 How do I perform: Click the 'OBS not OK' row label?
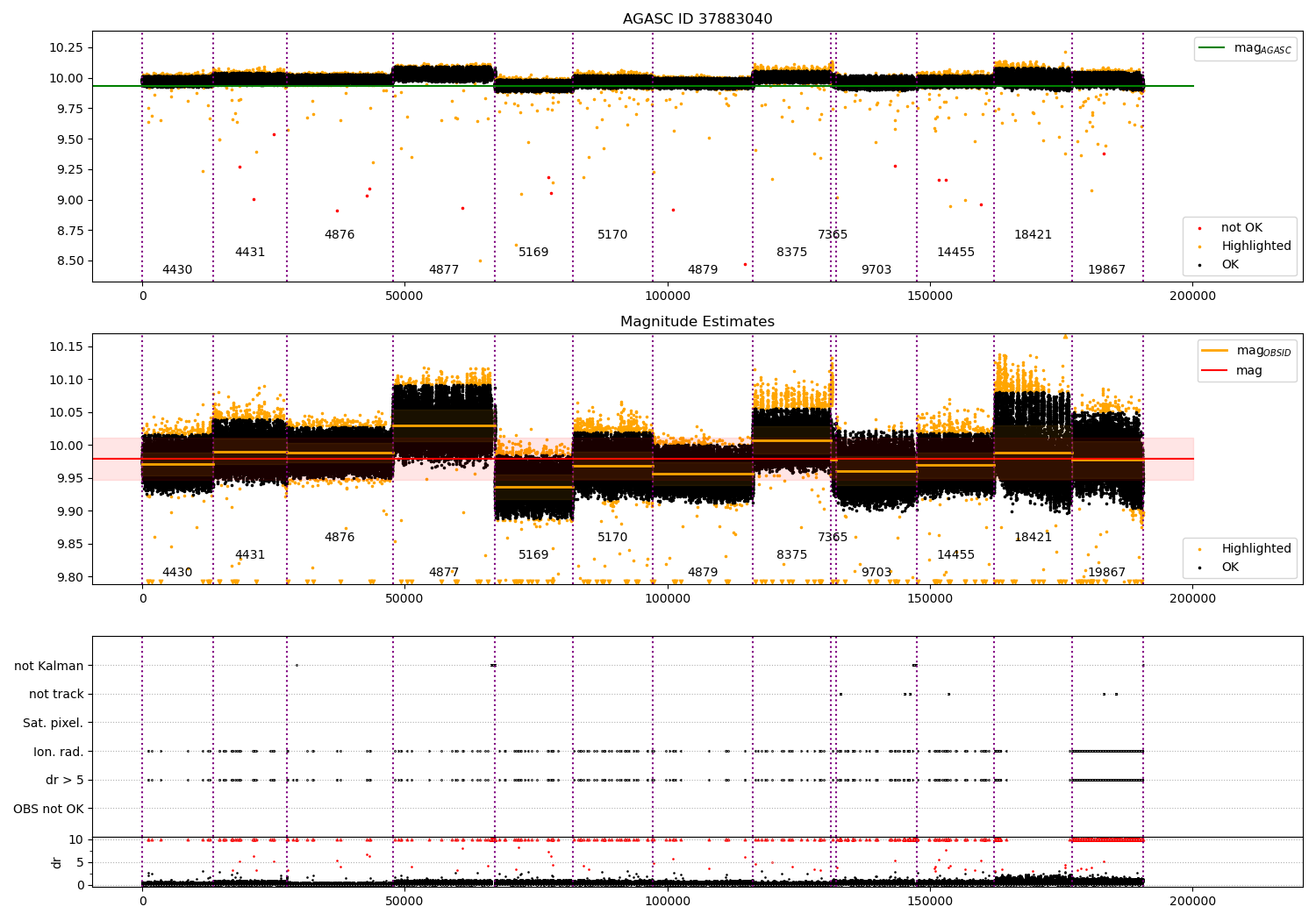tap(49, 809)
